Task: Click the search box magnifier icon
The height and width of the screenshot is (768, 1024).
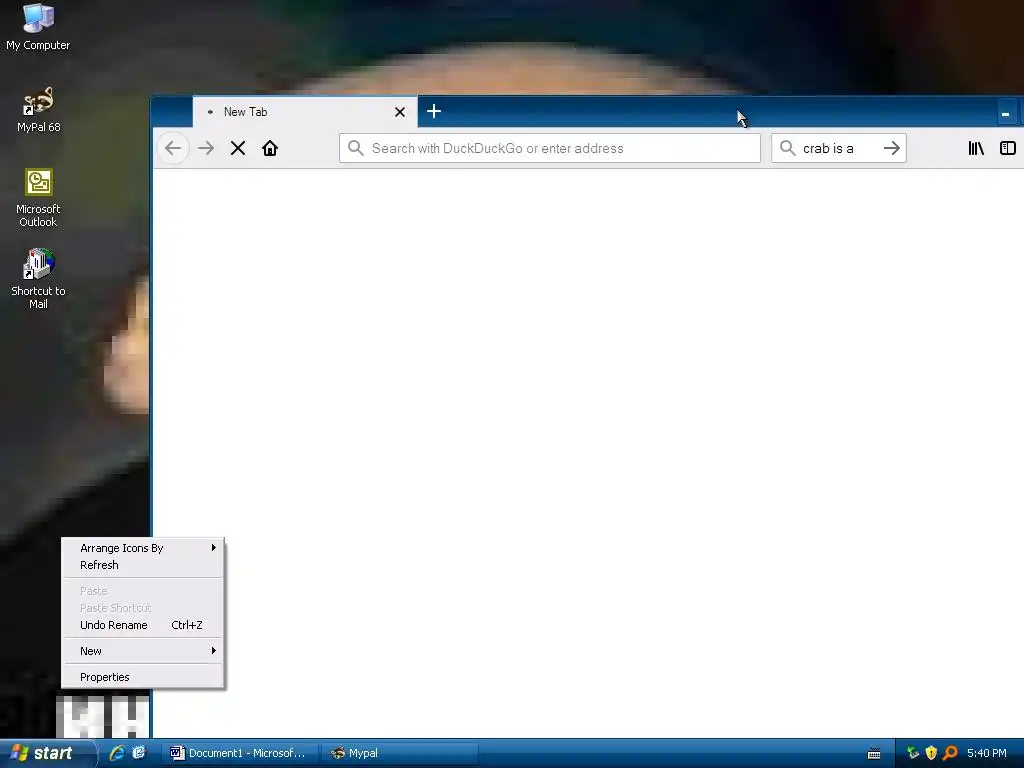Action: (x=788, y=148)
